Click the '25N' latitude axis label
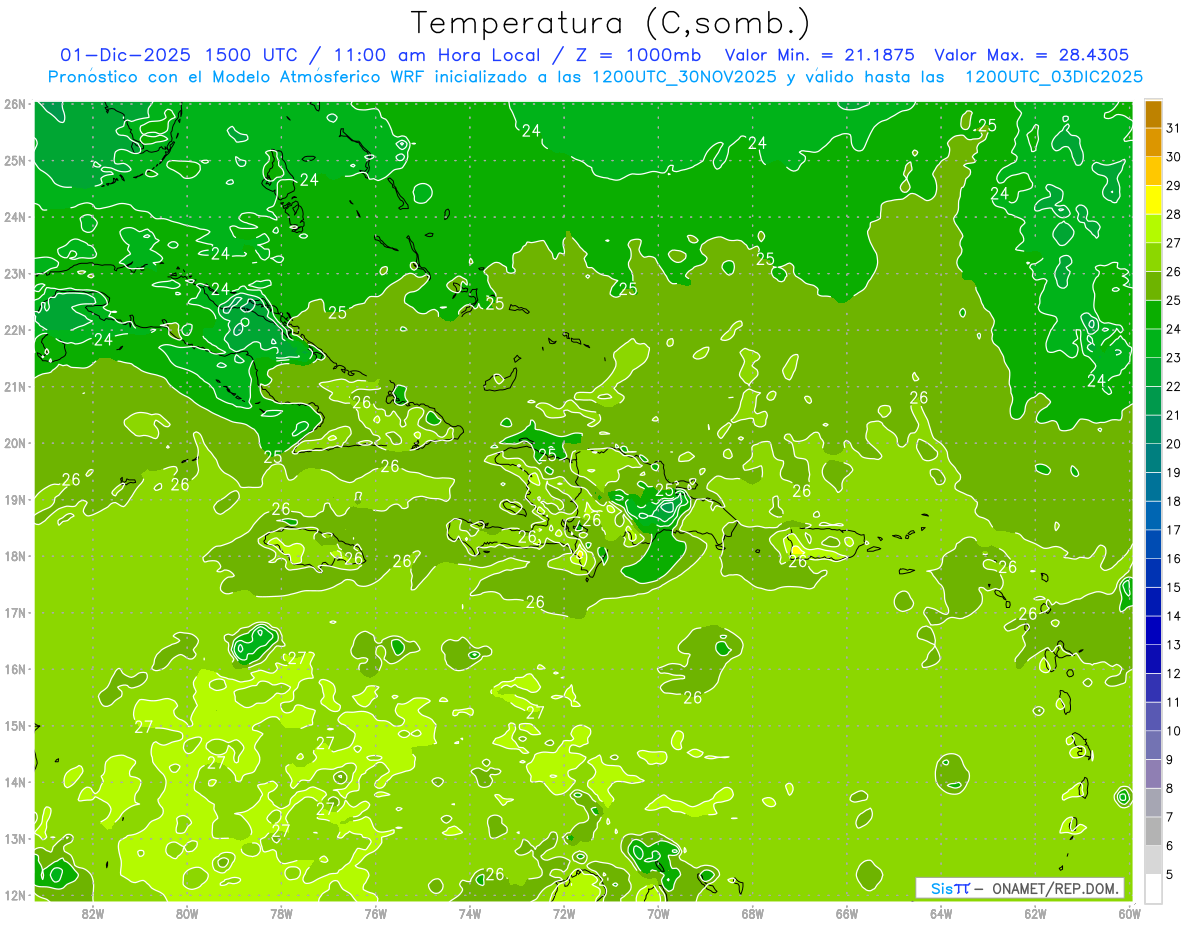 (x=15, y=160)
